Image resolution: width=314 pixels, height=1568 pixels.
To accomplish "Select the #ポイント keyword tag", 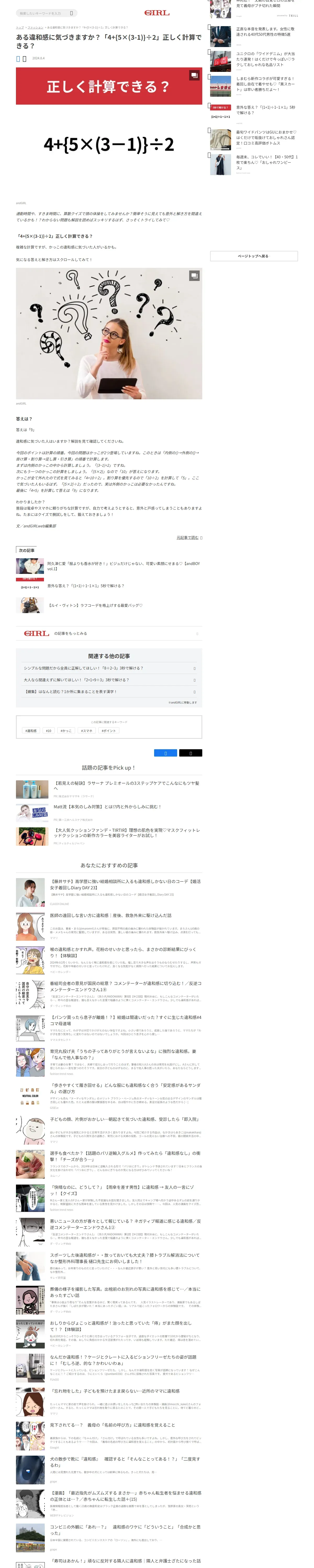I will coord(109,730).
